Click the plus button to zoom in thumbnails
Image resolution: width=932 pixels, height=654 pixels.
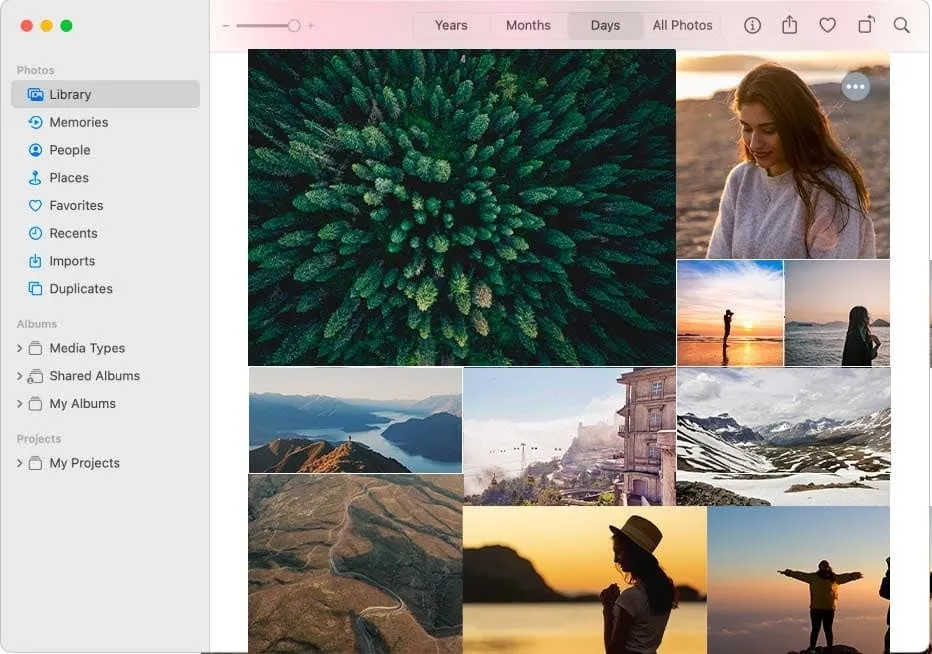click(x=311, y=26)
